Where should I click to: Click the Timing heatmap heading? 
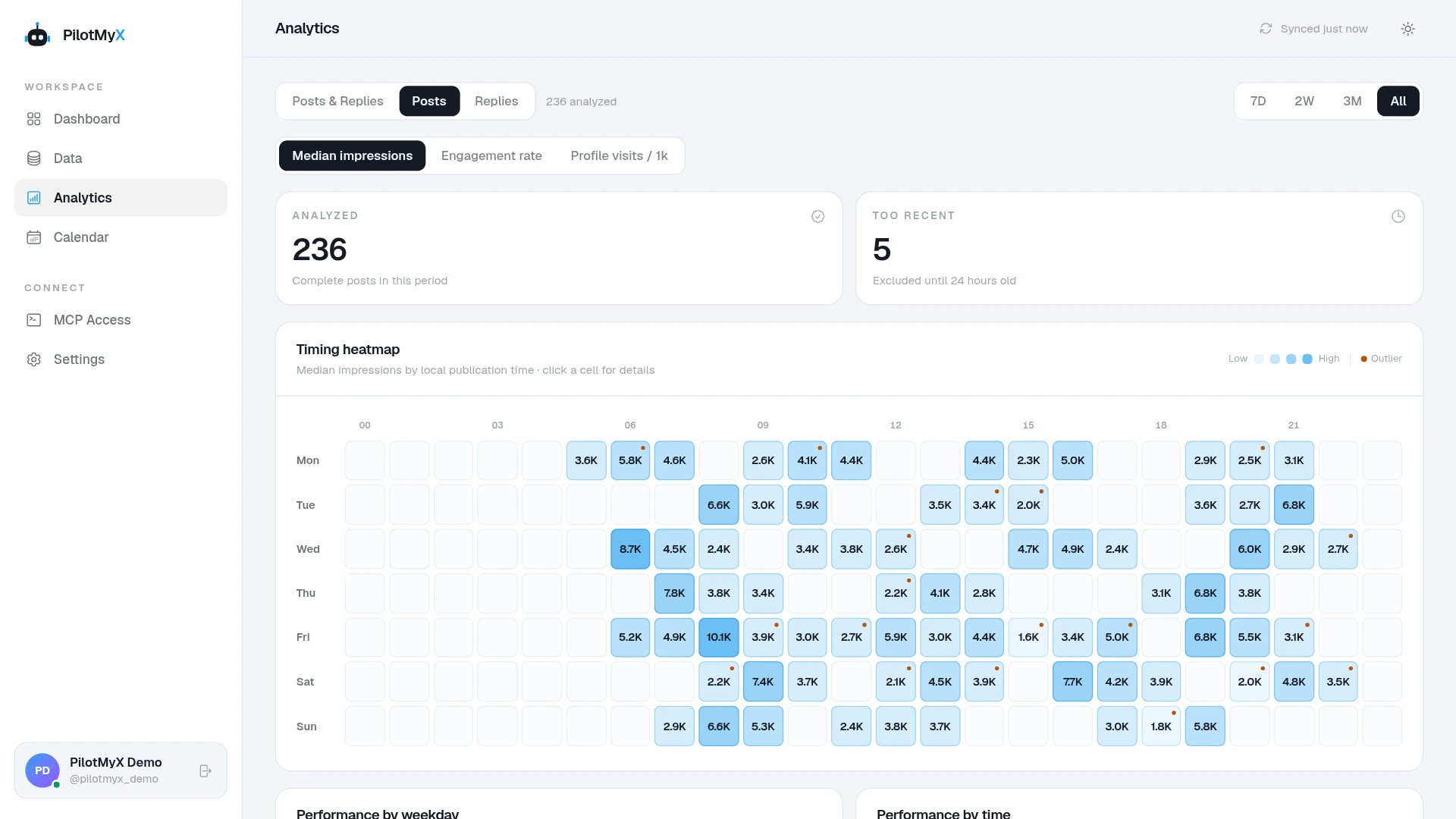point(348,350)
